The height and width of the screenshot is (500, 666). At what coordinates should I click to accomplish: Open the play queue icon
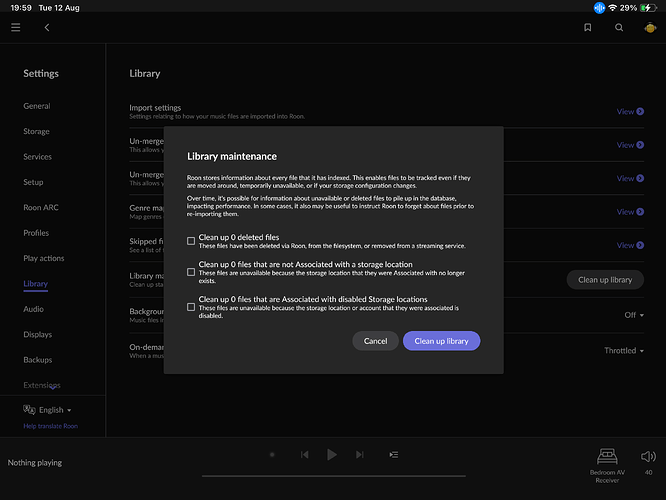[394, 455]
